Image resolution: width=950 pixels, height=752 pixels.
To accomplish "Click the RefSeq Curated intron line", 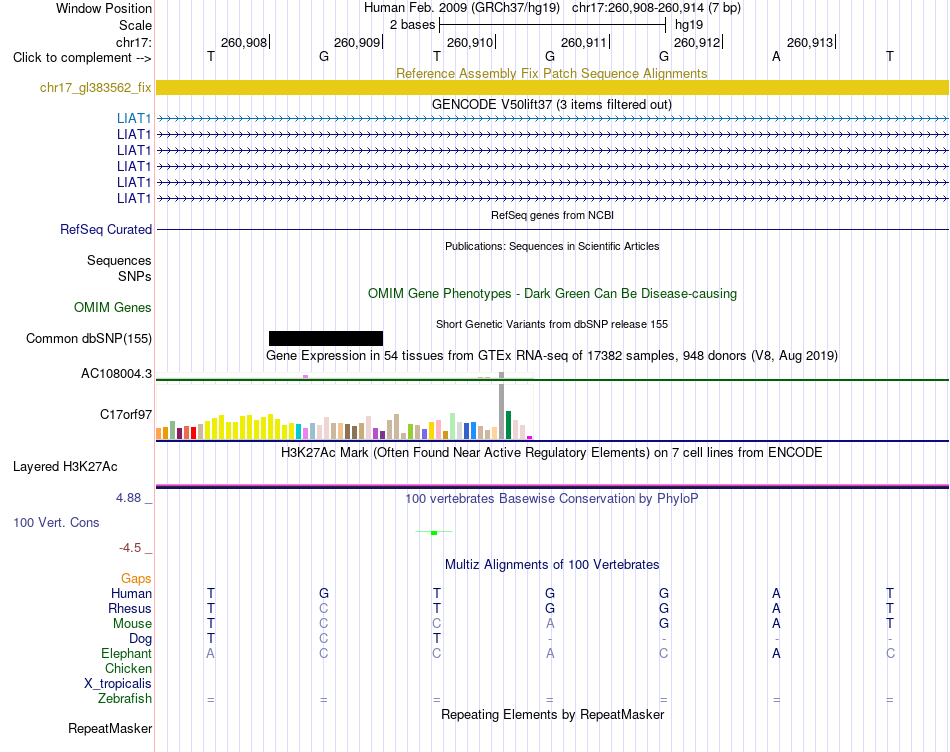I will click(x=552, y=230).
